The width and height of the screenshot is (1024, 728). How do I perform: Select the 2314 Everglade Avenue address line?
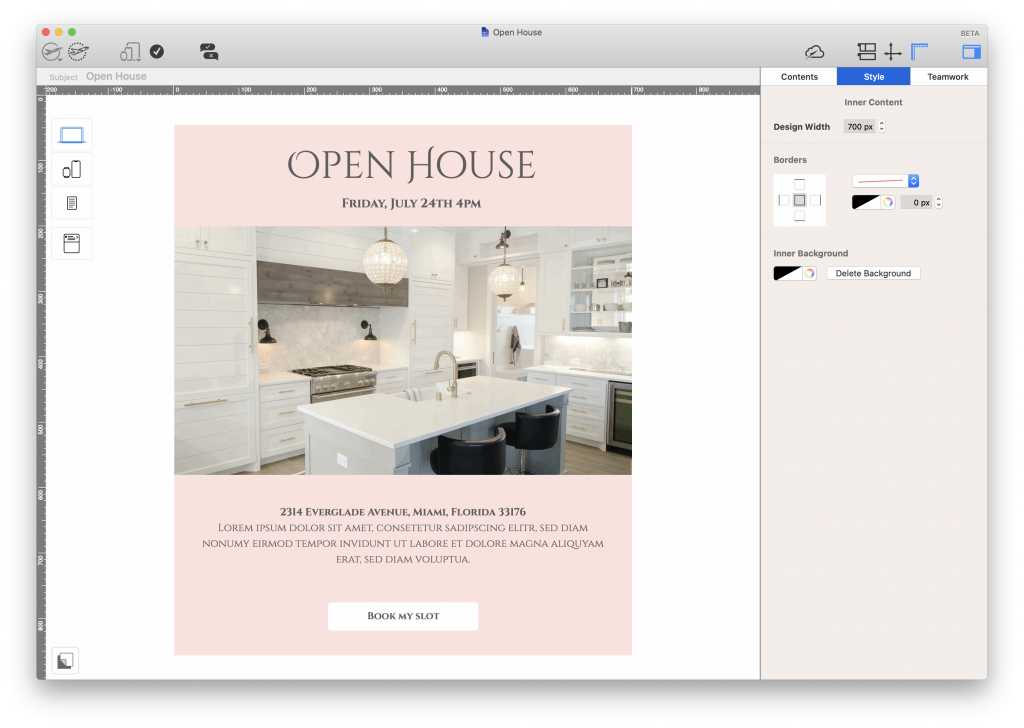coord(403,512)
